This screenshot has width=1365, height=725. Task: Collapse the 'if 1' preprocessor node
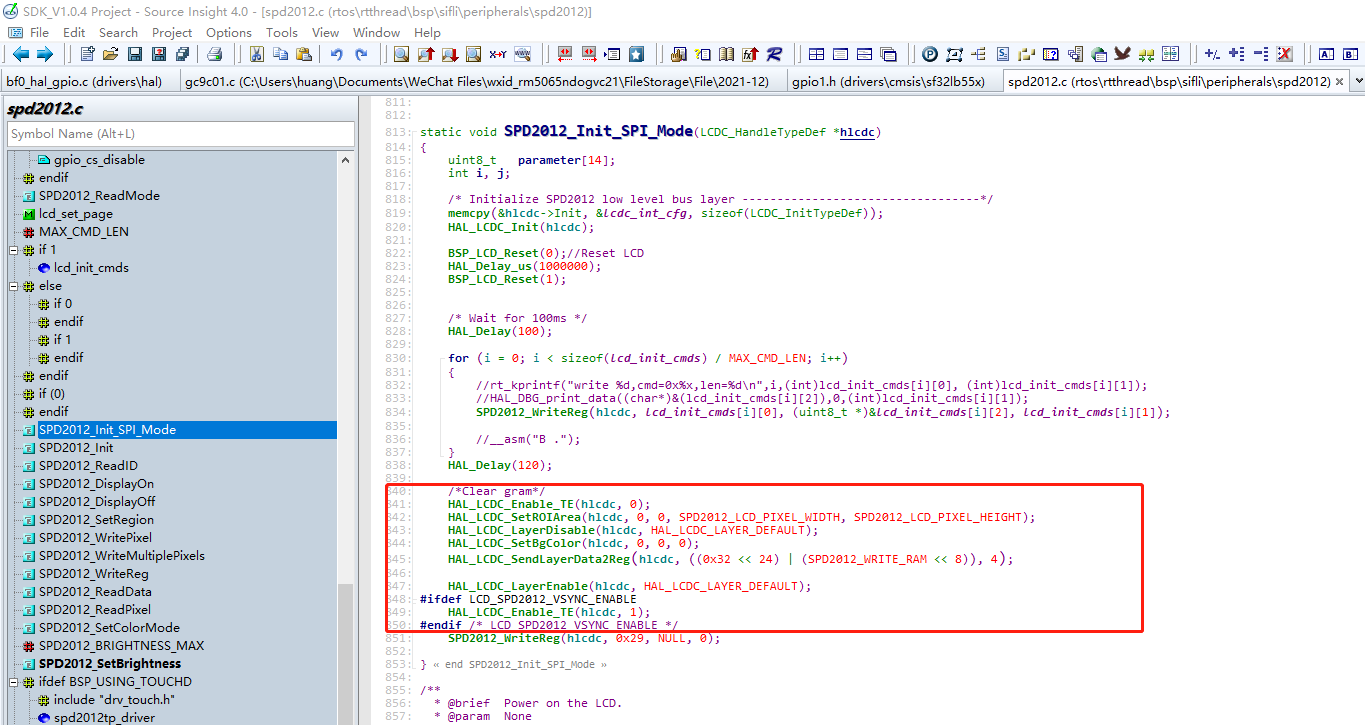[x=13, y=250]
